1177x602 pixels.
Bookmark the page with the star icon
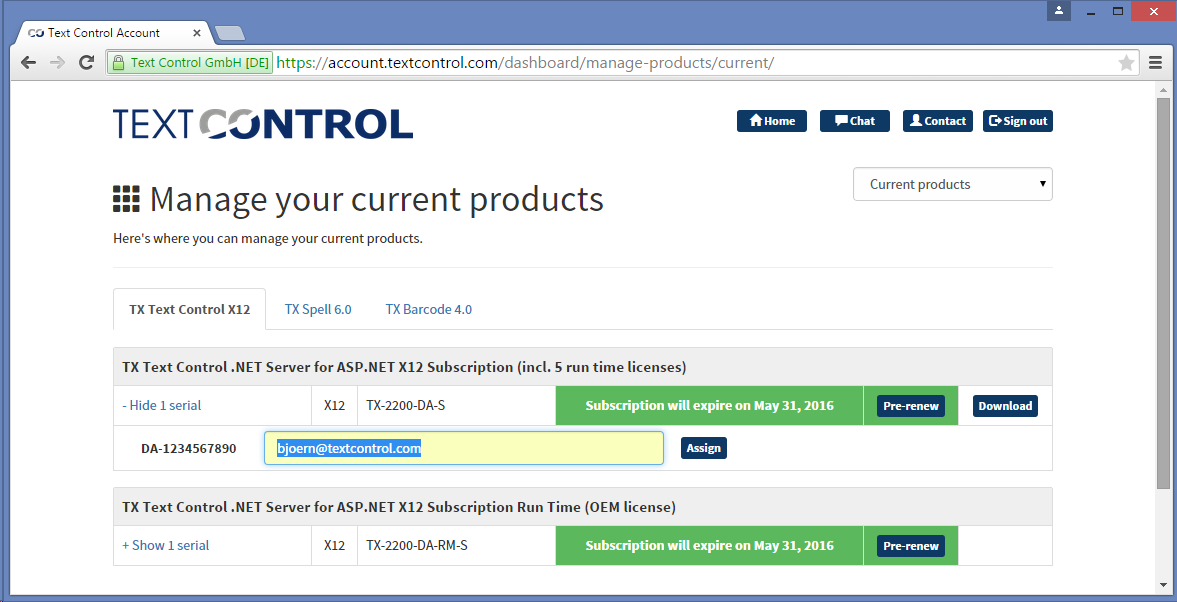[x=1126, y=63]
